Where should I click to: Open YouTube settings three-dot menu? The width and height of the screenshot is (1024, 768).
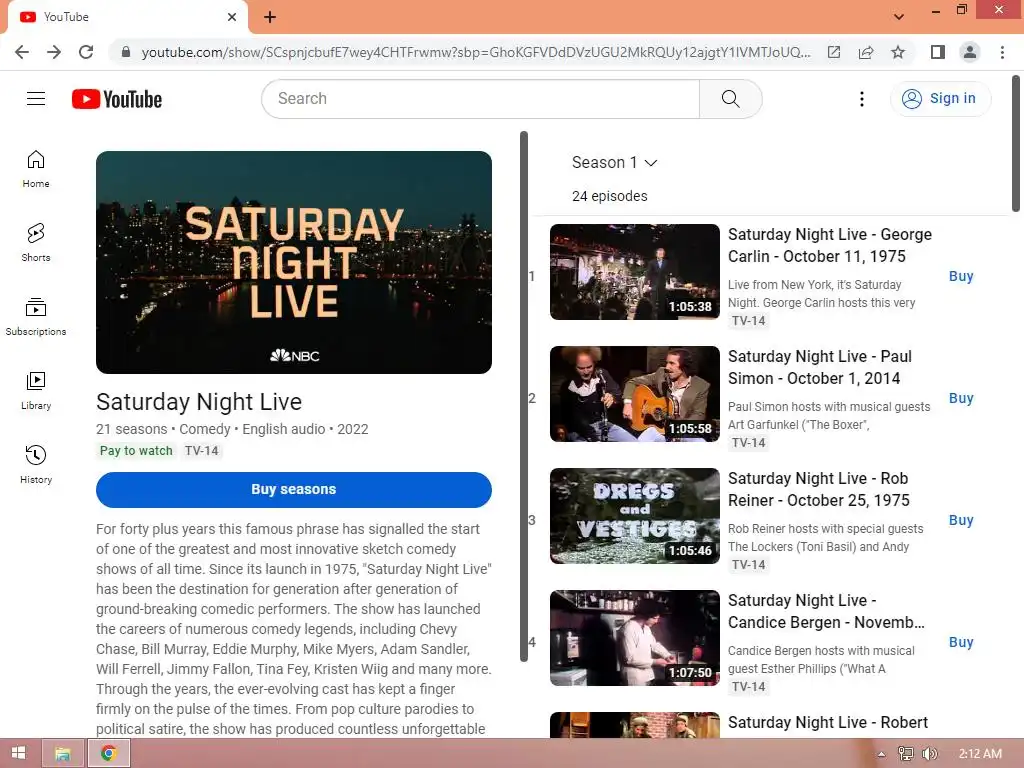click(x=862, y=99)
